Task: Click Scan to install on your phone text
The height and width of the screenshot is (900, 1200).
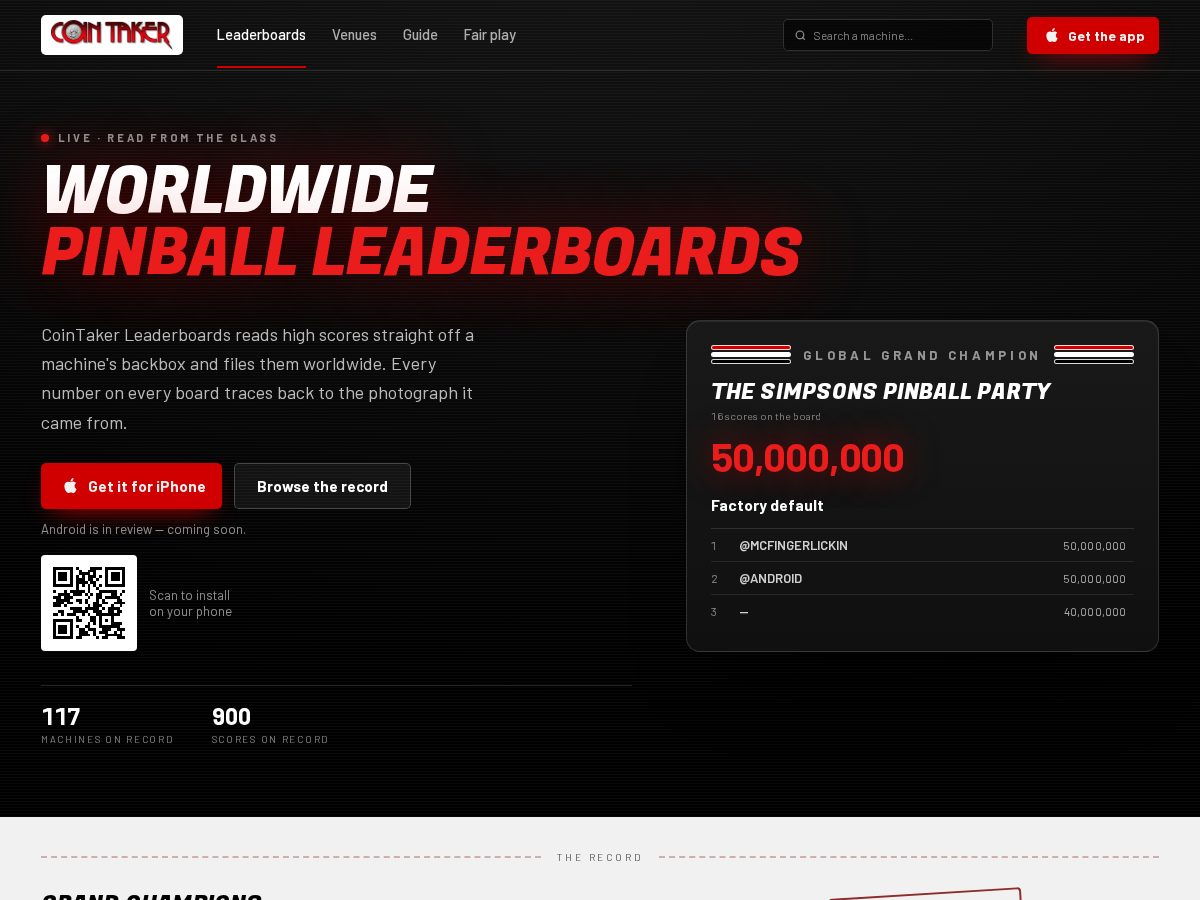Action: click(190, 603)
